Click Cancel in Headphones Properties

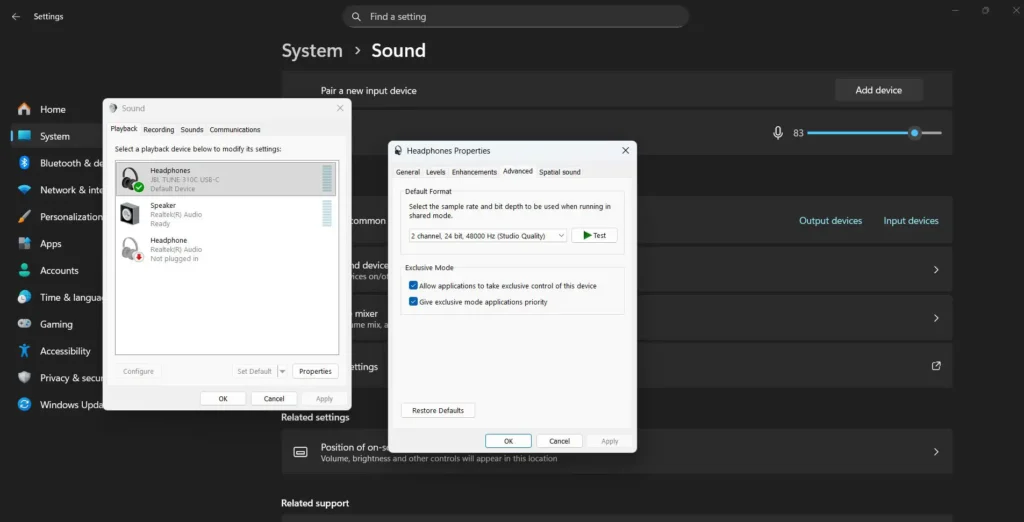point(559,441)
